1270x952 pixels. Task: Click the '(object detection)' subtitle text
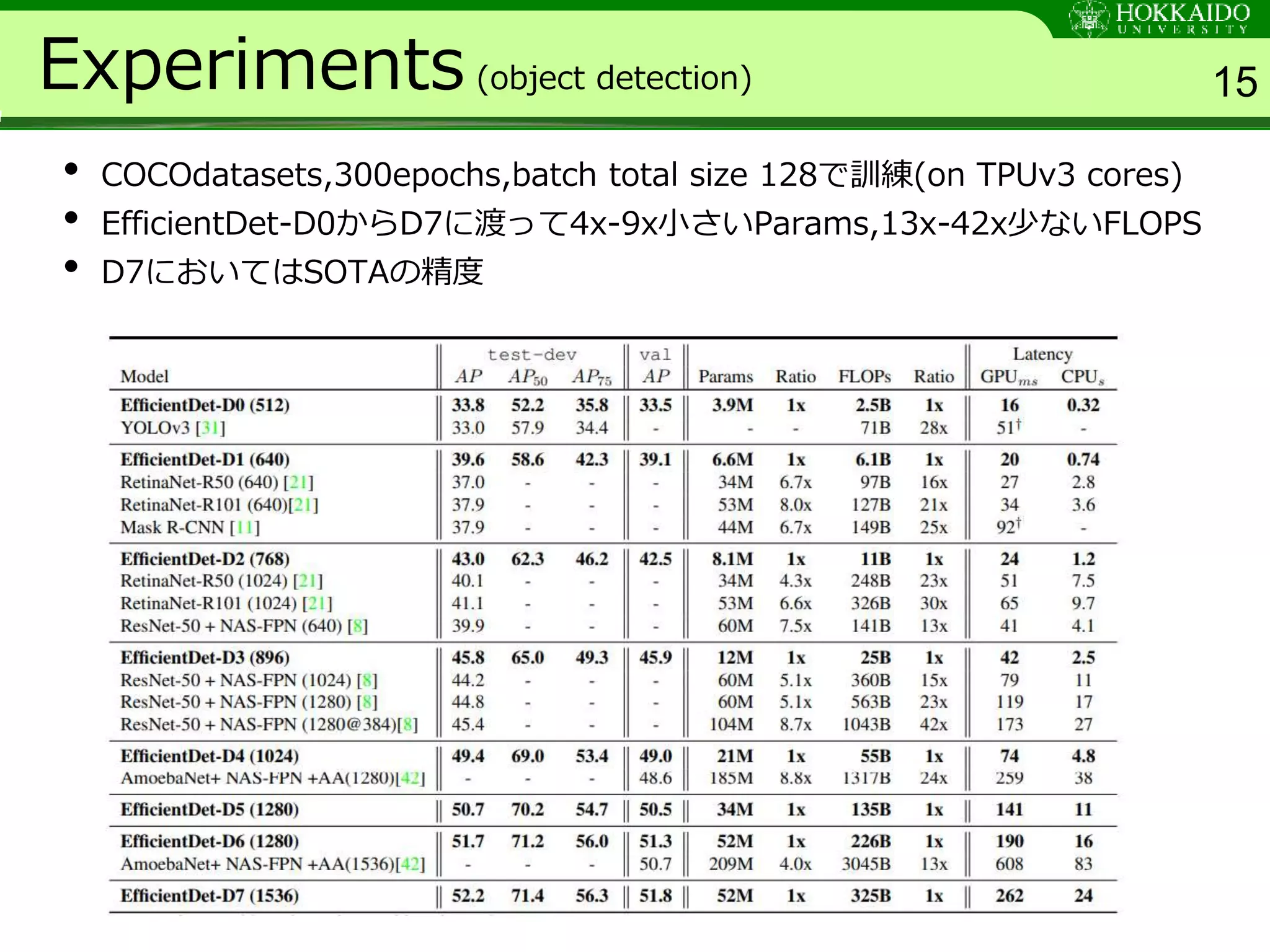coord(614,79)
